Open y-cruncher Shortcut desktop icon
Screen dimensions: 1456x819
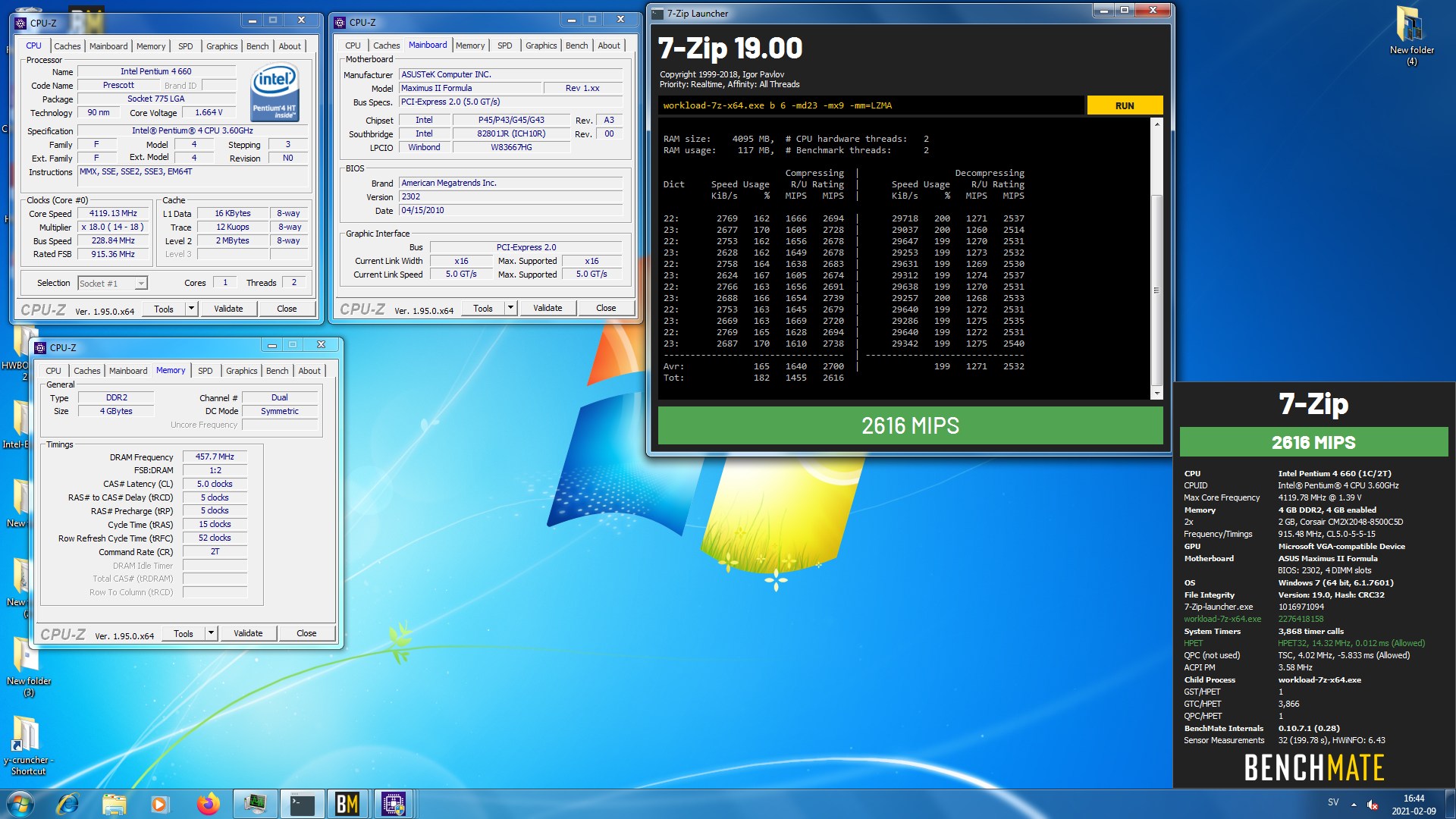point(28,745)
